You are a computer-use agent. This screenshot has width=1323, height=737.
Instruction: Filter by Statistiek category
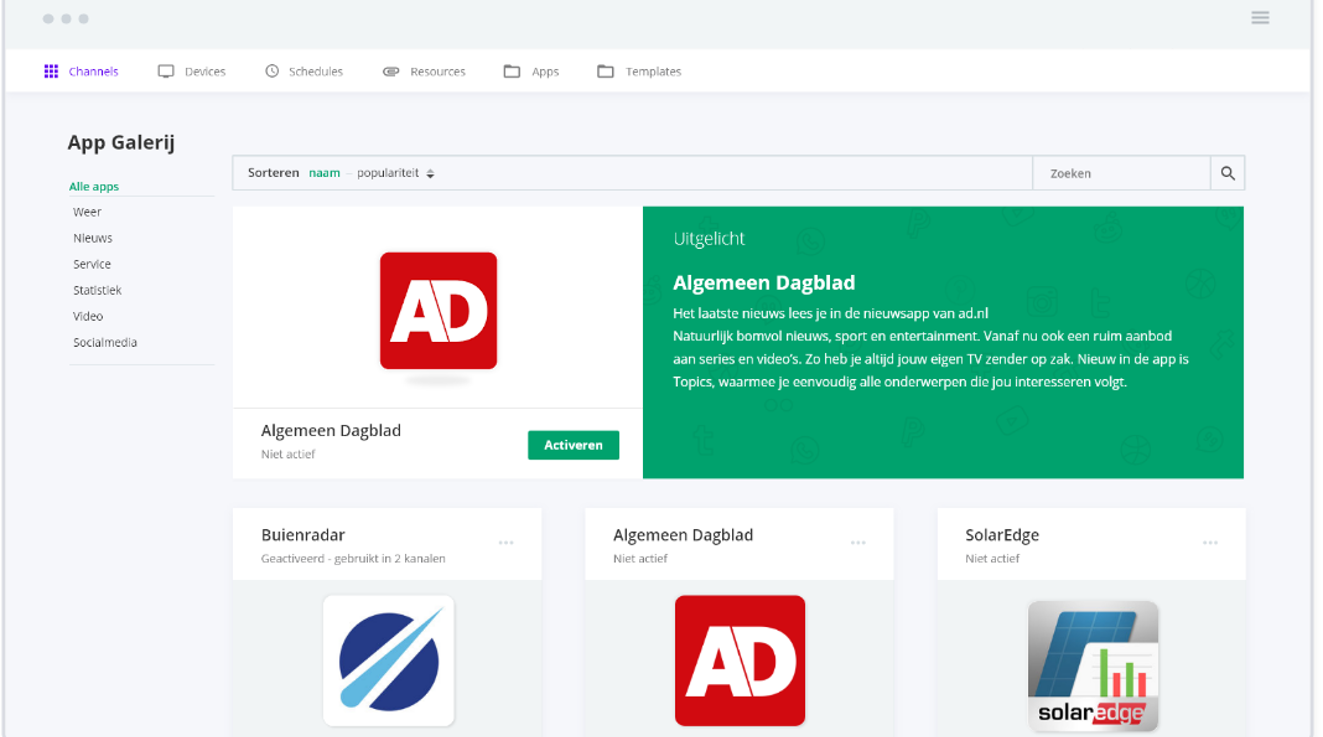click(97, 290)
